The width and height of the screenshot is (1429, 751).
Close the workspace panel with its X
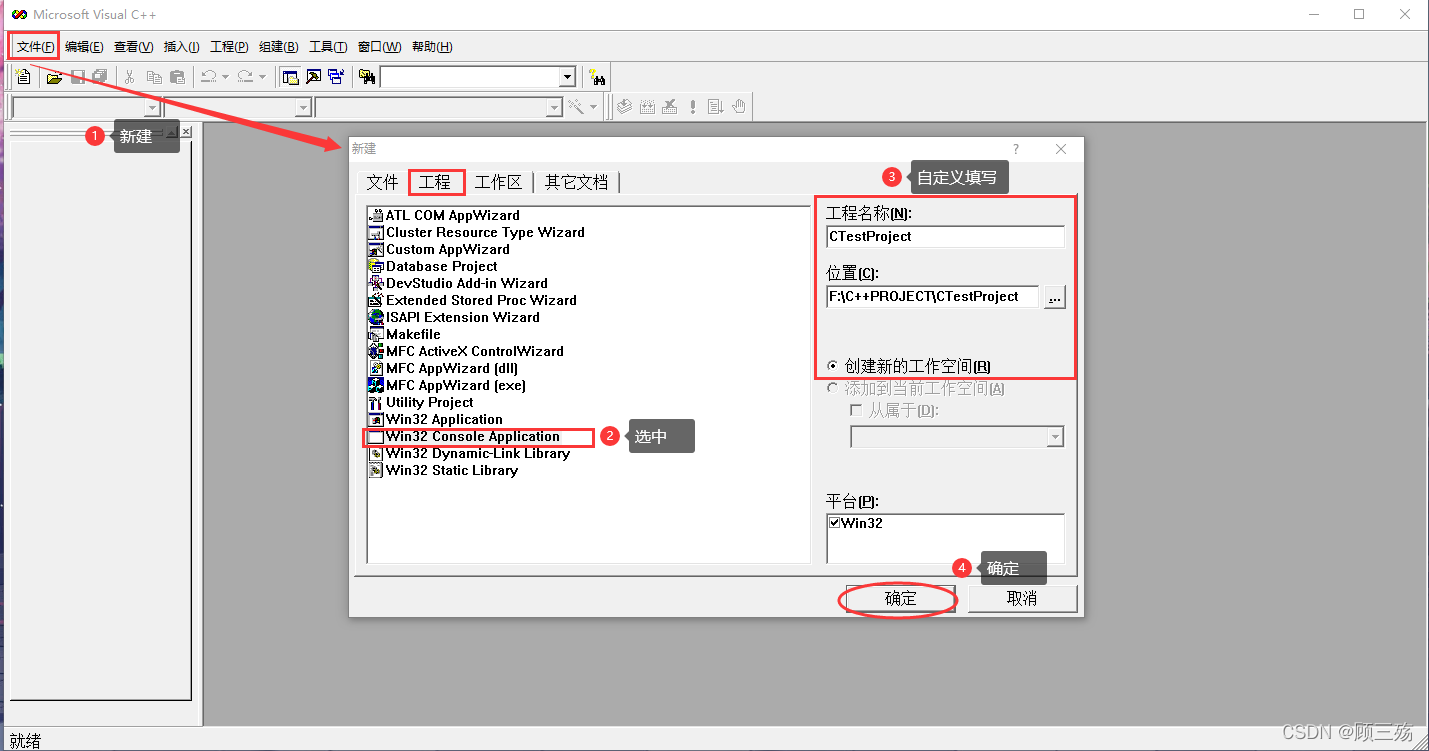pos(186,132)
